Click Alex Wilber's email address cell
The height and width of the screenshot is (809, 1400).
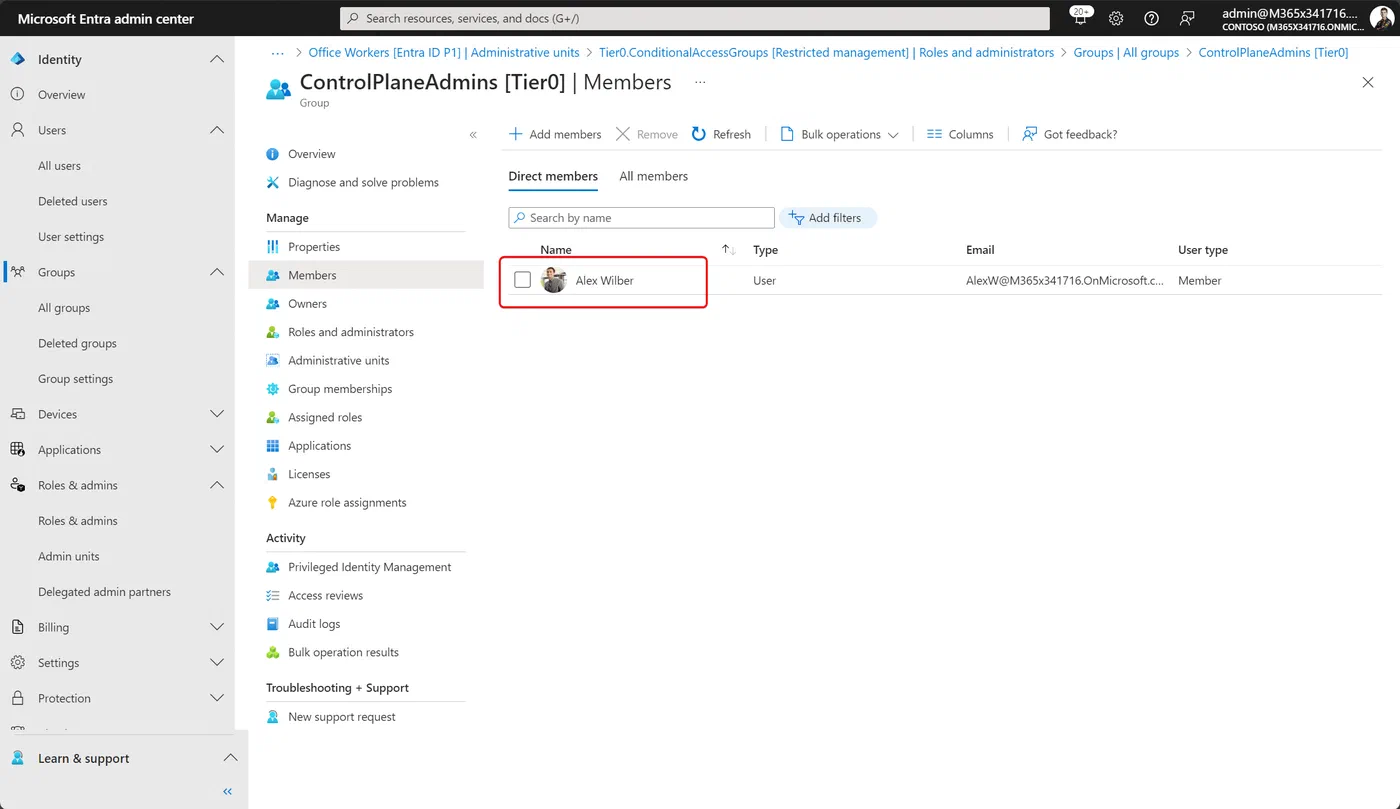[1065, 281]
